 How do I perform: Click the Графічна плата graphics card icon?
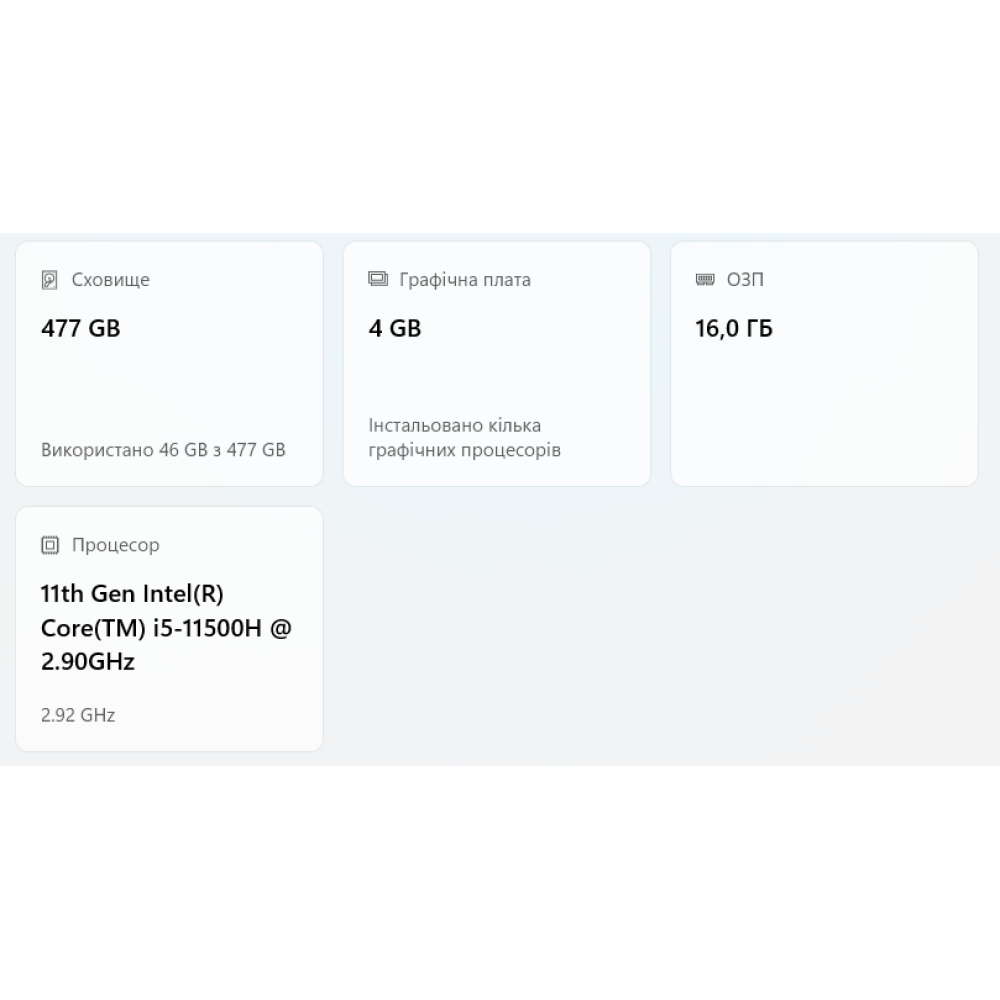pyautogui.click(x=378, y=280)
